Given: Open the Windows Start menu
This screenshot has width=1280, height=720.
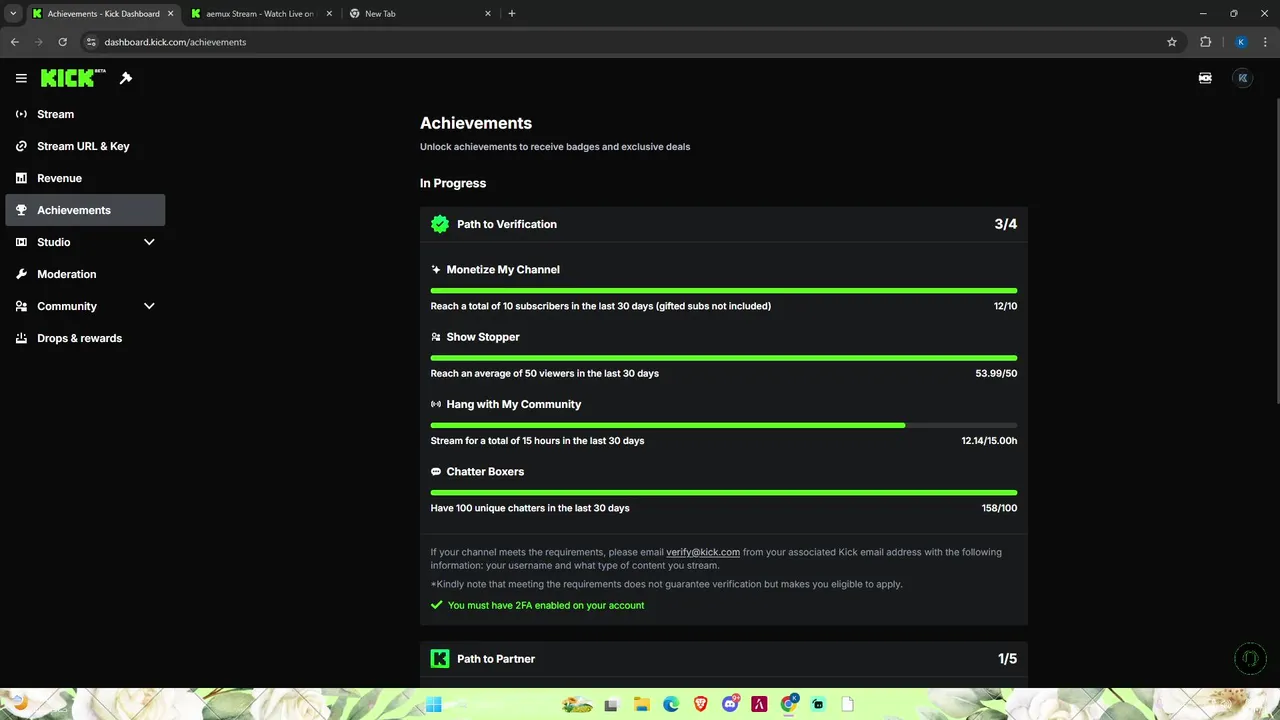Looking at the screenshot, I should click(x=433, y=704).
